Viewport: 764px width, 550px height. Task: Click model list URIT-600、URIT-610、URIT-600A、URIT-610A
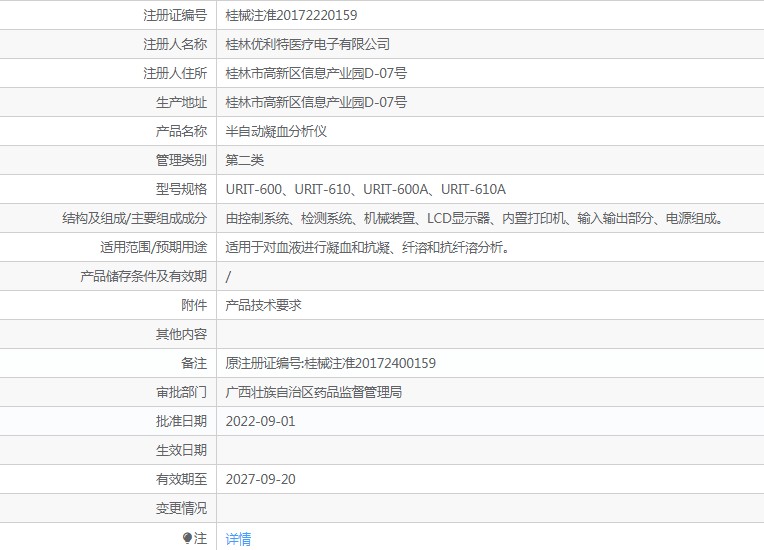tap(365, 189)
